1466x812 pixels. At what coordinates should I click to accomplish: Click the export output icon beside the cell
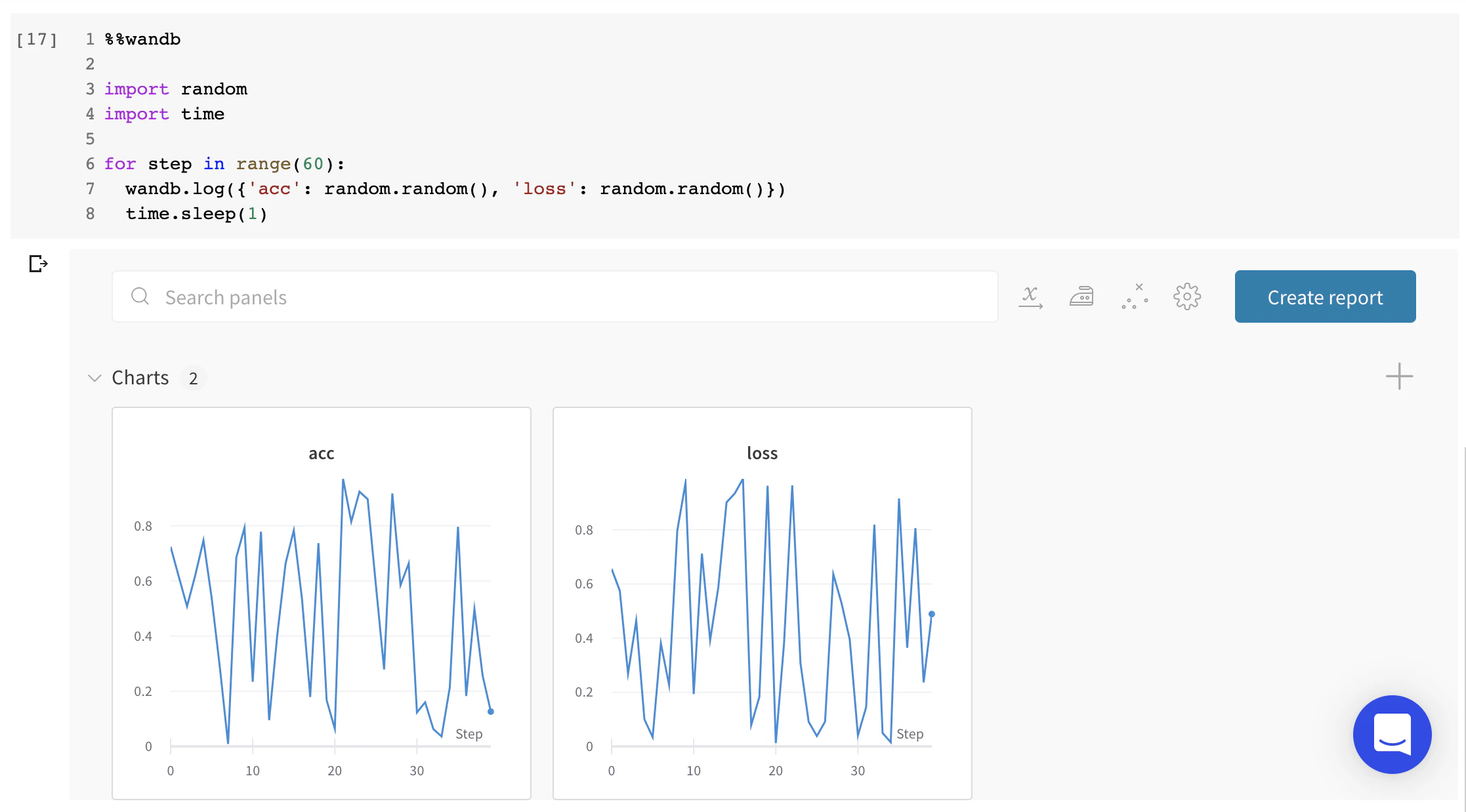(37, 264)
